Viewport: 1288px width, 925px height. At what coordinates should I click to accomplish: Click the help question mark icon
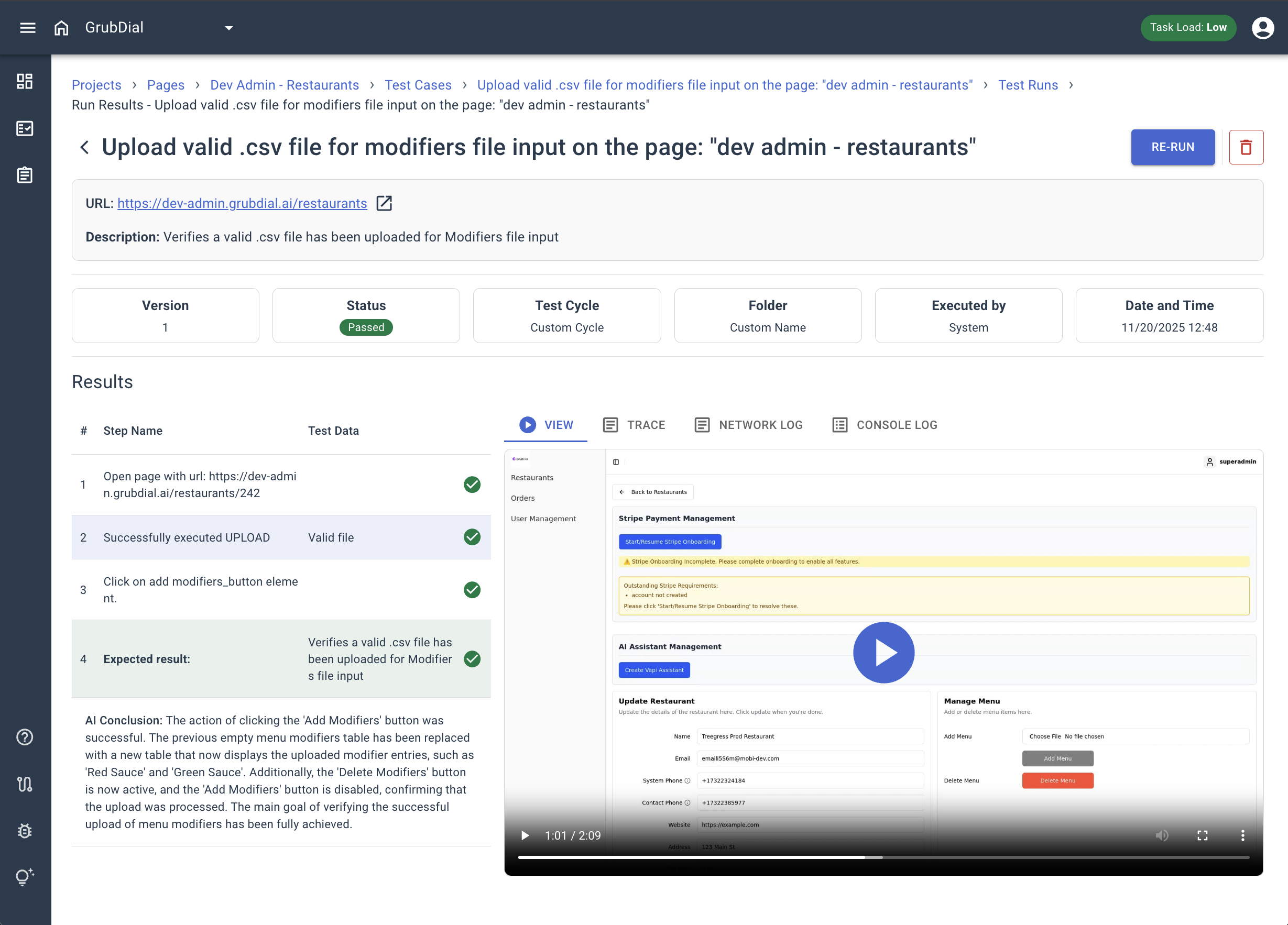25,737
